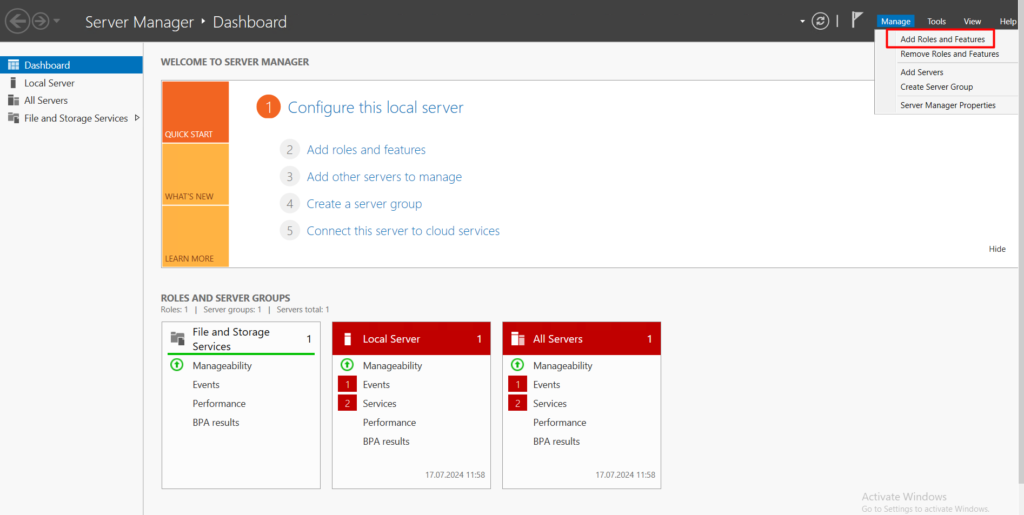
Task: Select Dashboard in the sidebar
Action: click(71, 65)
